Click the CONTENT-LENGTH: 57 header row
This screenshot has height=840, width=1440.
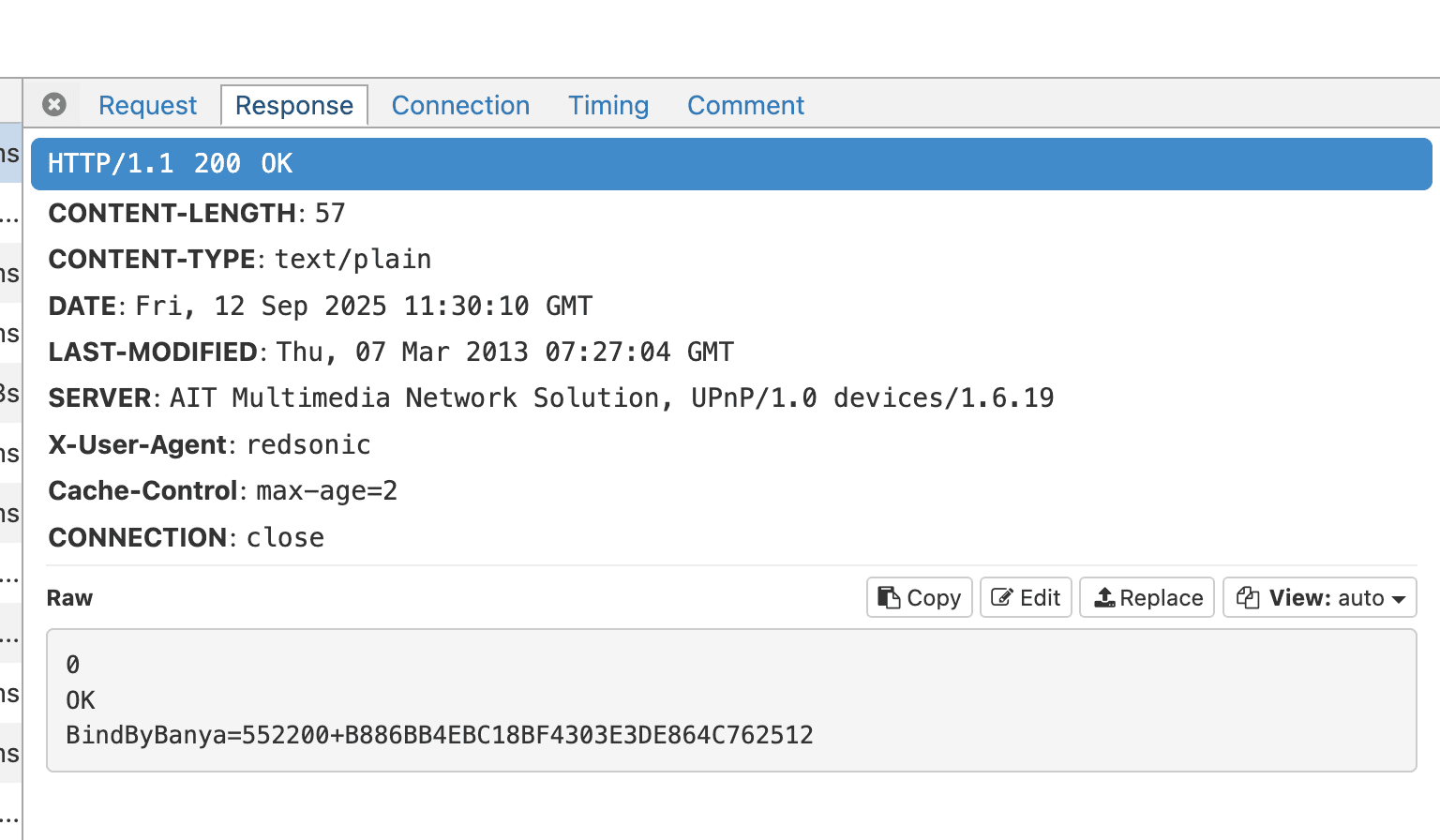(x=197, y=213)
